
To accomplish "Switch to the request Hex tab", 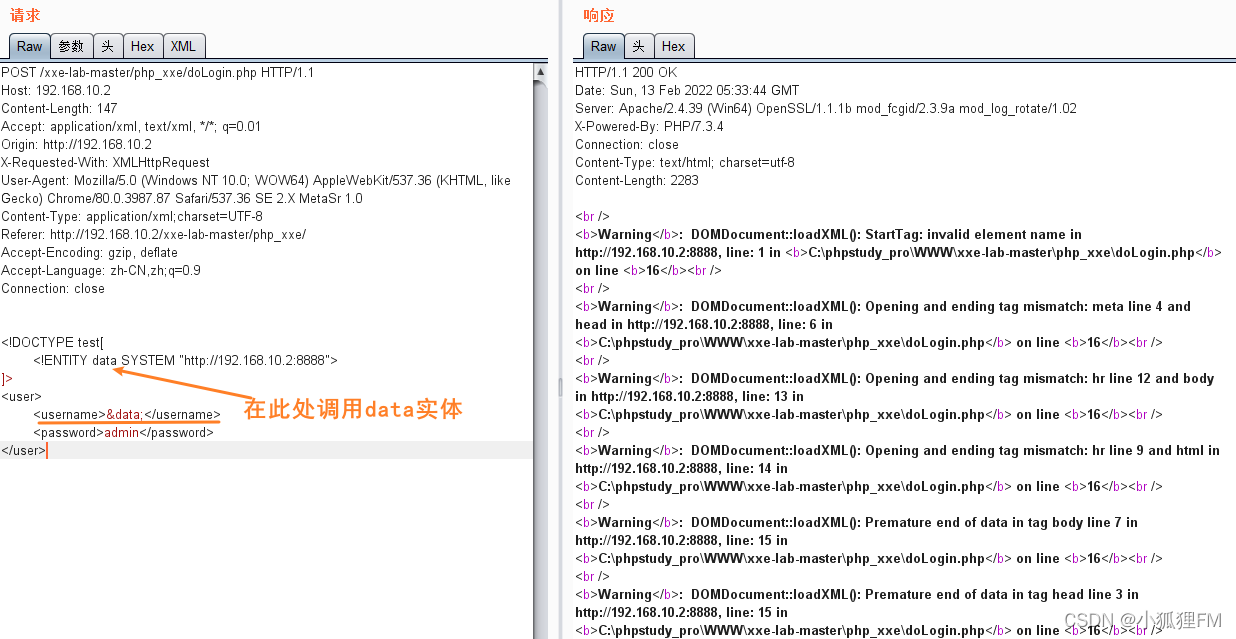I will [143, 46].
